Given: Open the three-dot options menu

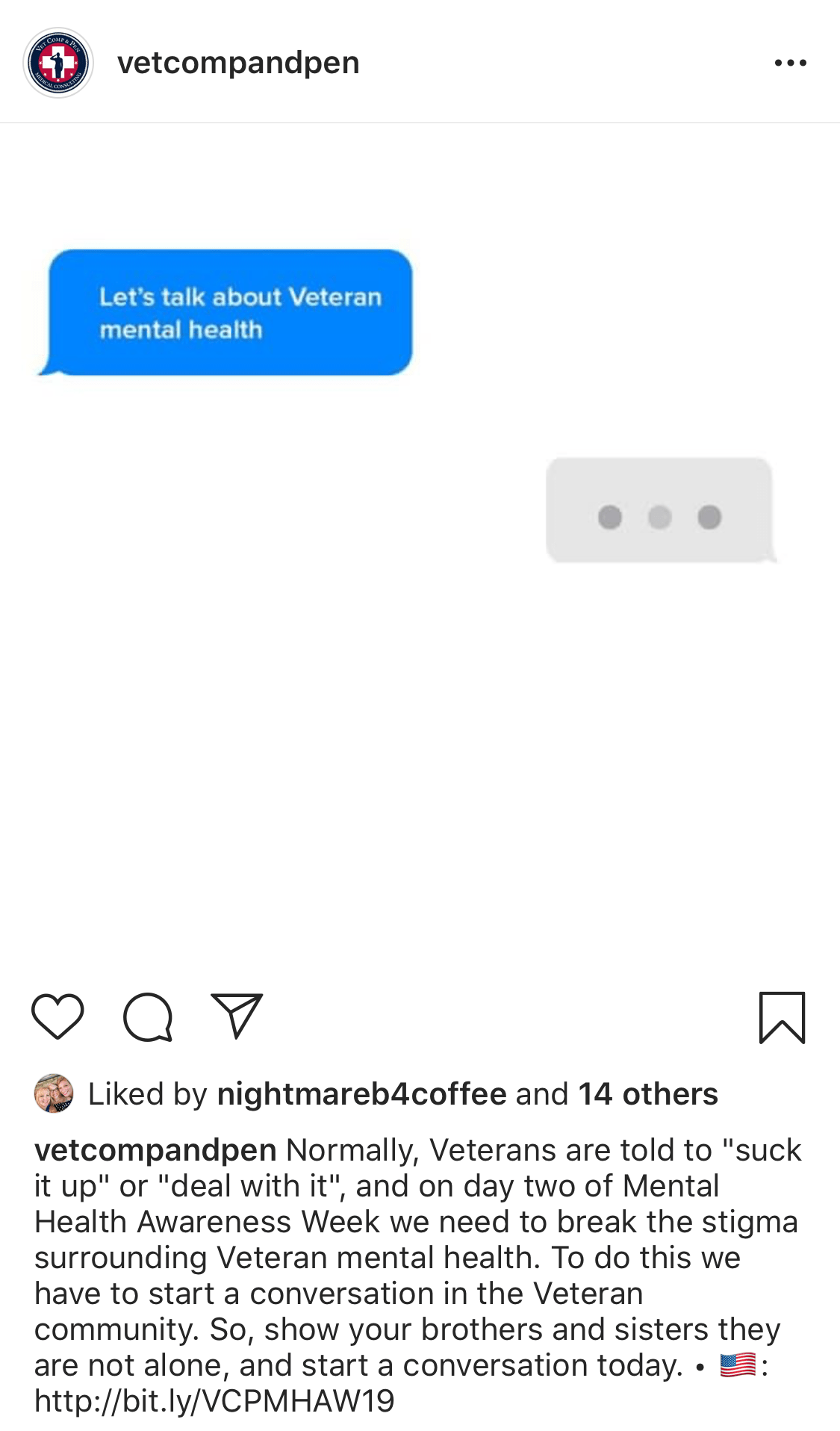Looking at the screenshot, I should (791, 63).
